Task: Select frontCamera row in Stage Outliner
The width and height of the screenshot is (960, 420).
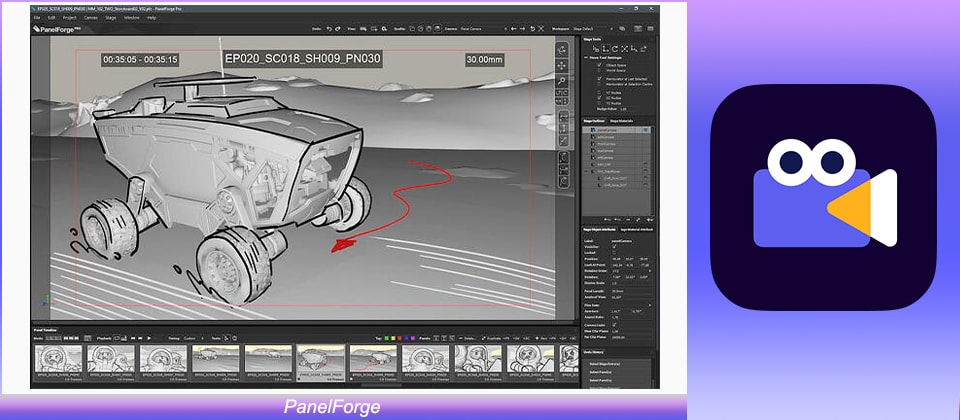Action: click(616, 144)
